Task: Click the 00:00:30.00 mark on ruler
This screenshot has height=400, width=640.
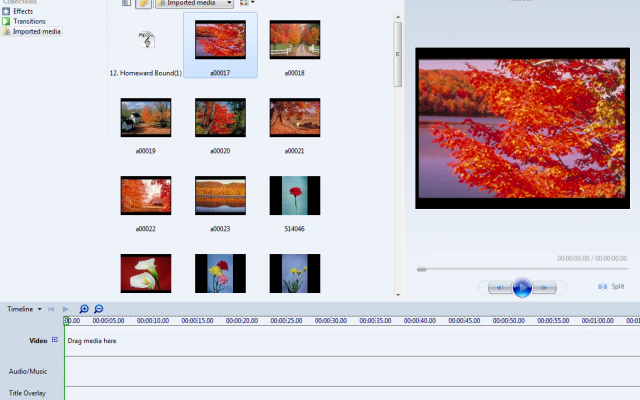Action: click(x=331, y=321)
